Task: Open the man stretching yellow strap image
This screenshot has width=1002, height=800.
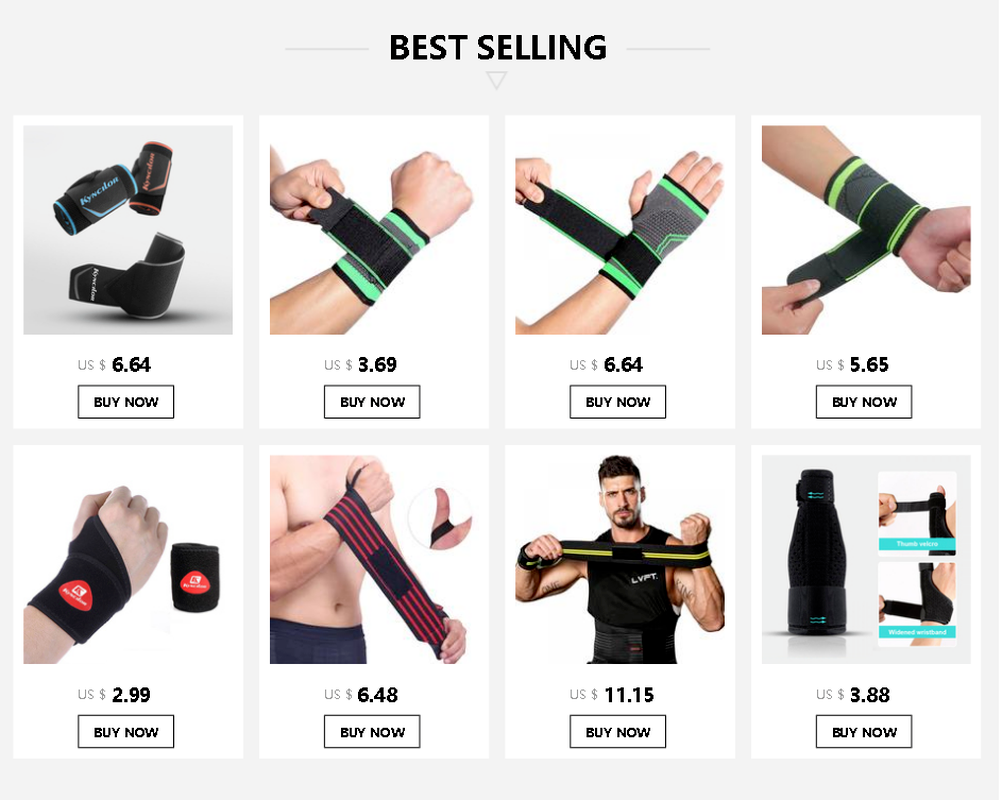Action: pyautogui.click(x=620, y=560)
